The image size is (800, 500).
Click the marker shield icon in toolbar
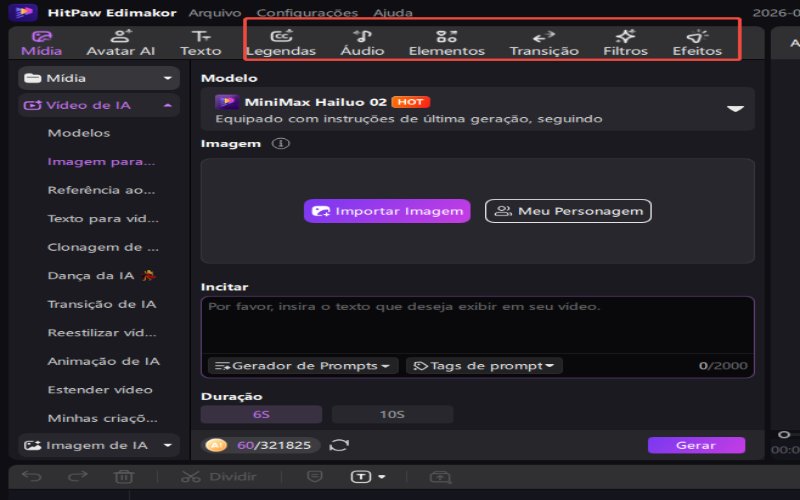pos(314,477)
